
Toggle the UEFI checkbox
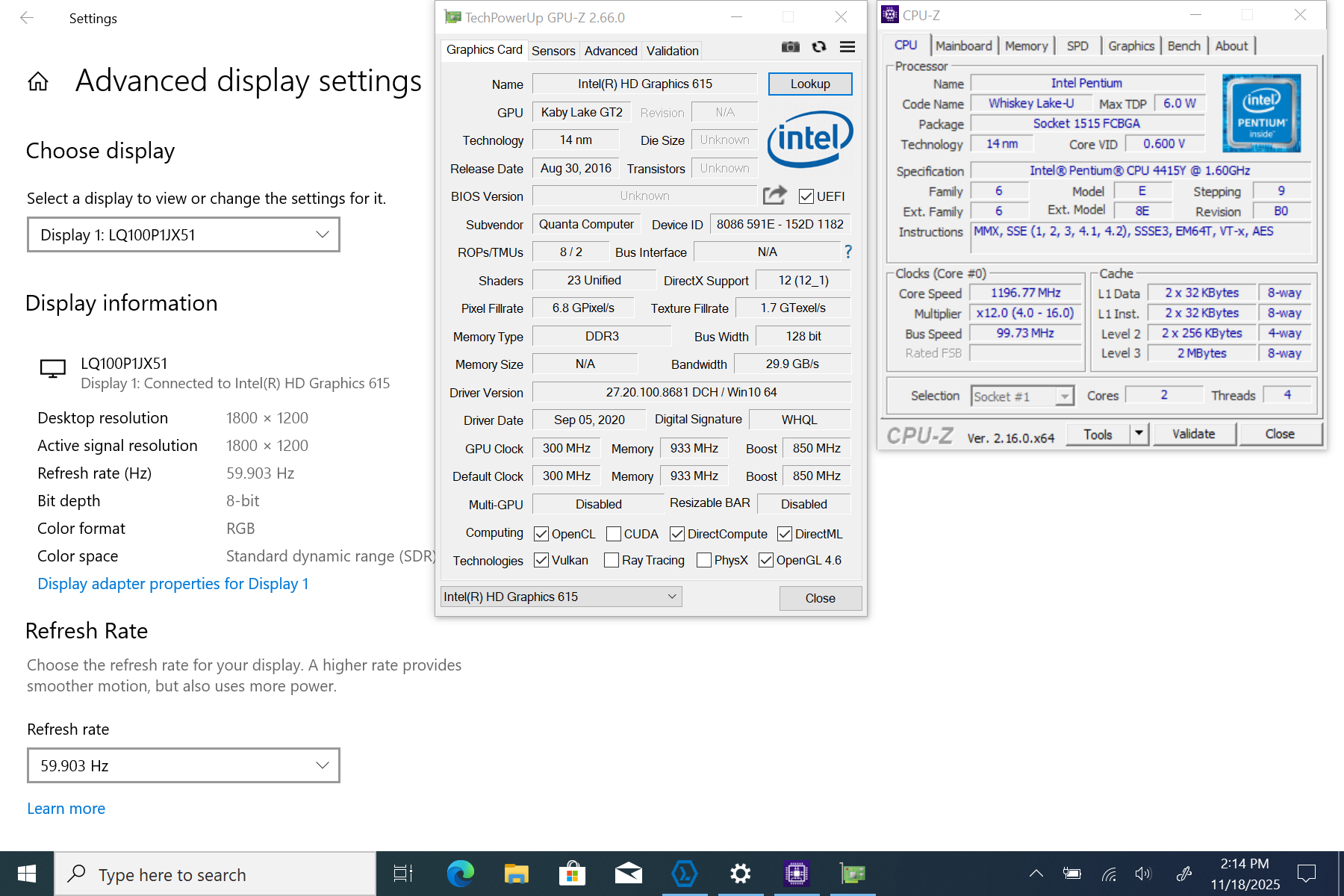pyautogui.click(x=806, y=196)
